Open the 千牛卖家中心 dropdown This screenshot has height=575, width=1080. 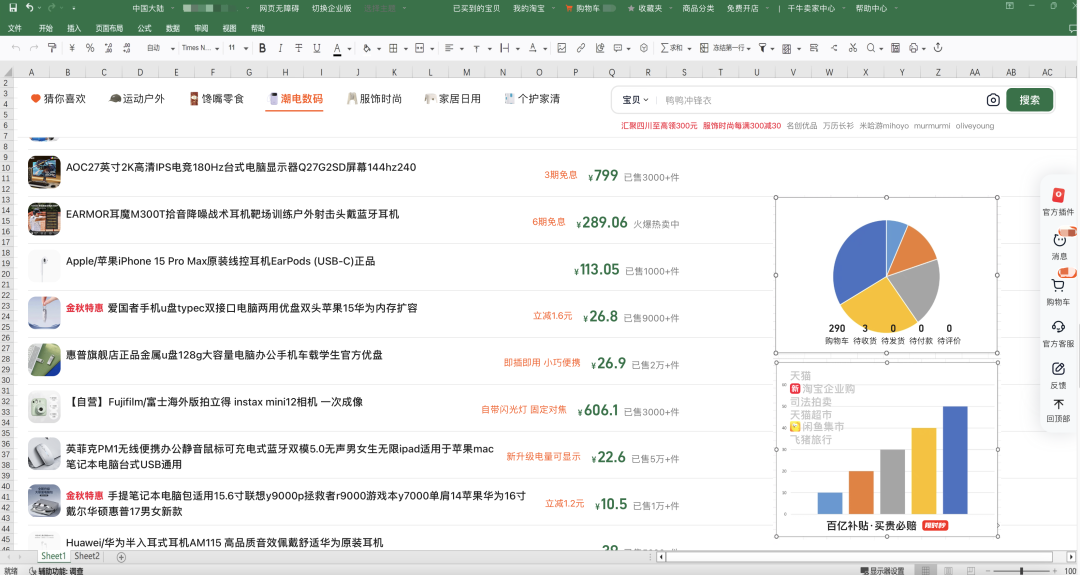pyautogui.click(x=814, y=8)
